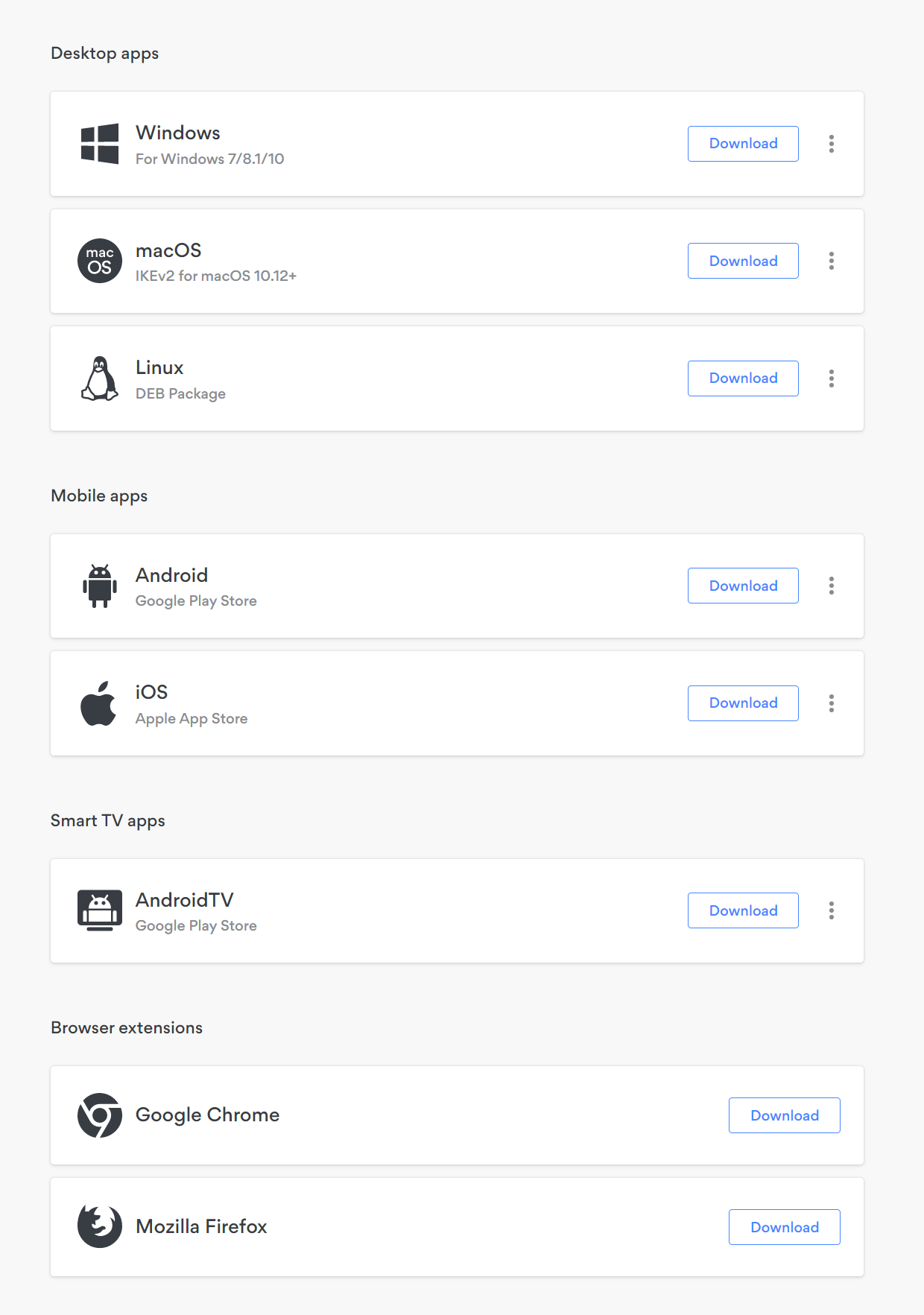
Task: Open more options for macOS app
Action: (832, 261)
